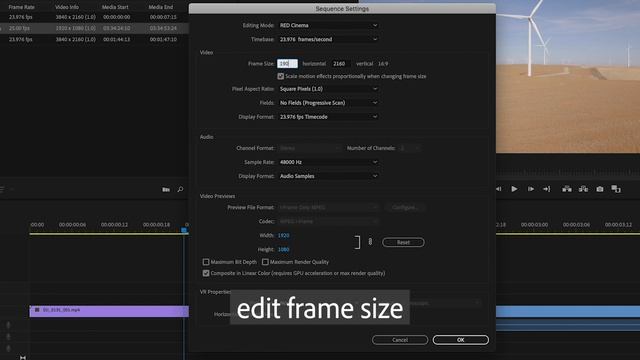
Task: Enable Maximum Bit Depth checkbox
Action: click(x=206, y=262)
